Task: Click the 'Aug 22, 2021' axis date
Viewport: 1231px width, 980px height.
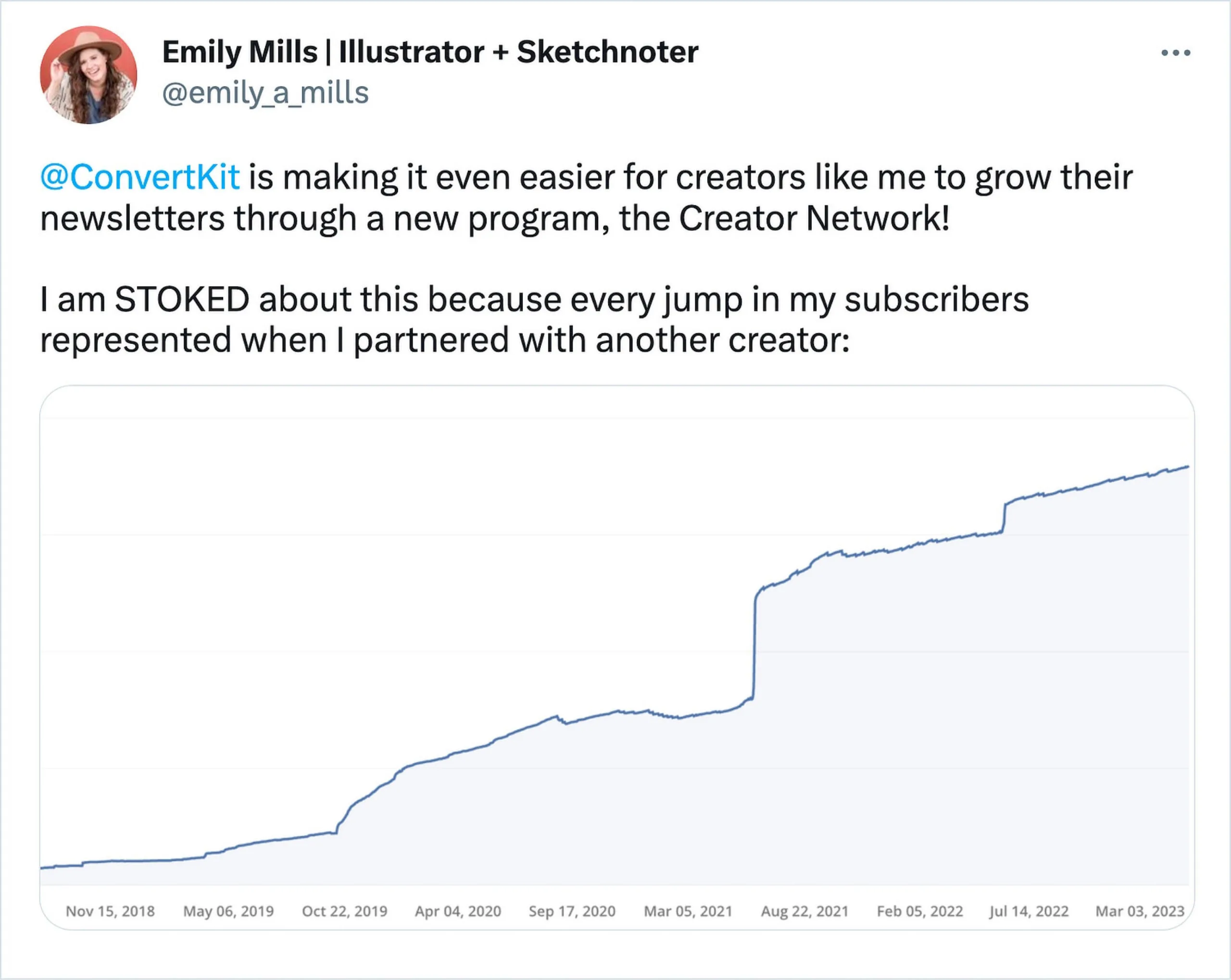Action: pos(804,911)
